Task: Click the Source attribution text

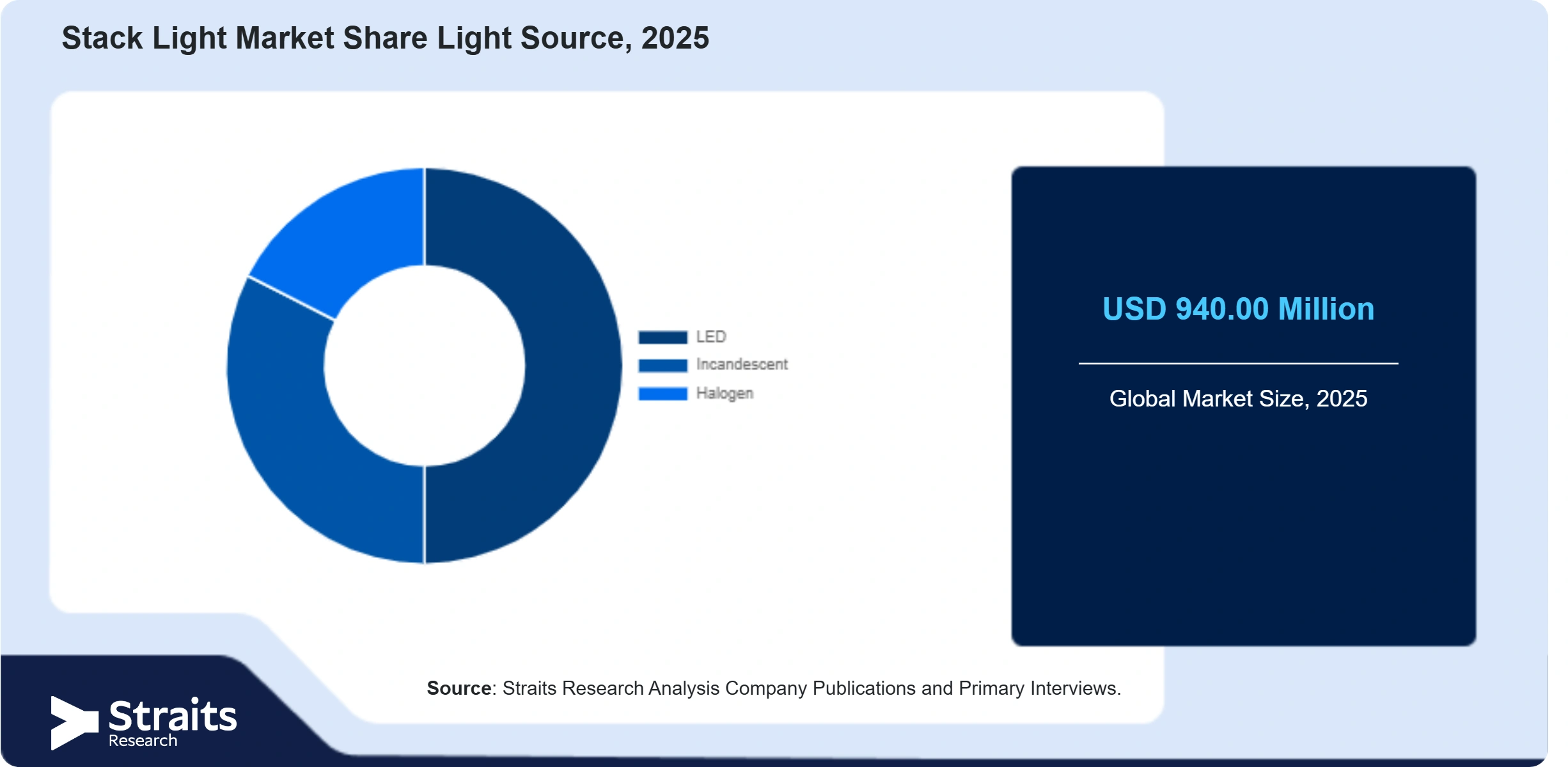Action: [x=774, y=688]
